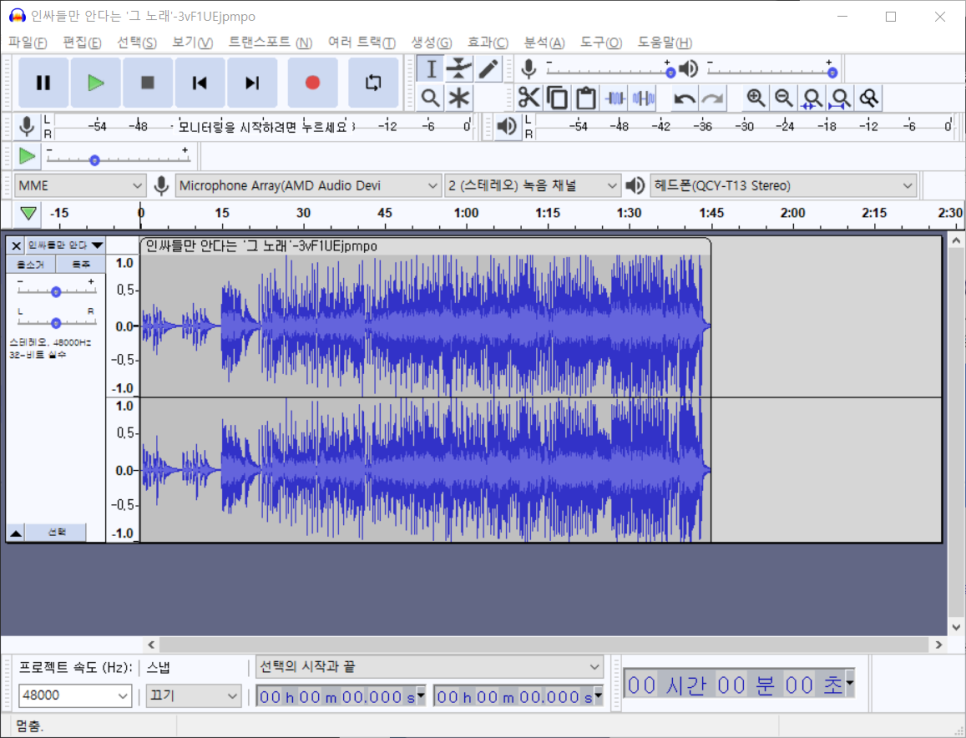Image resolution: width=966 pixels, height=738 pixels.
Task: Click the zoom toggle icon
Action: pos(869,97)
